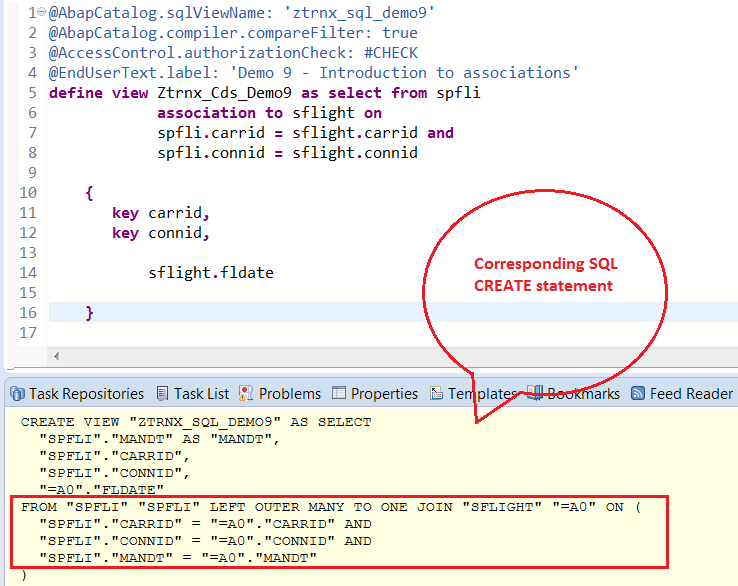The width and height of the screenshot is (738, 586).
Task: Click the Feed Reader RSS icon
Action: 637,393
